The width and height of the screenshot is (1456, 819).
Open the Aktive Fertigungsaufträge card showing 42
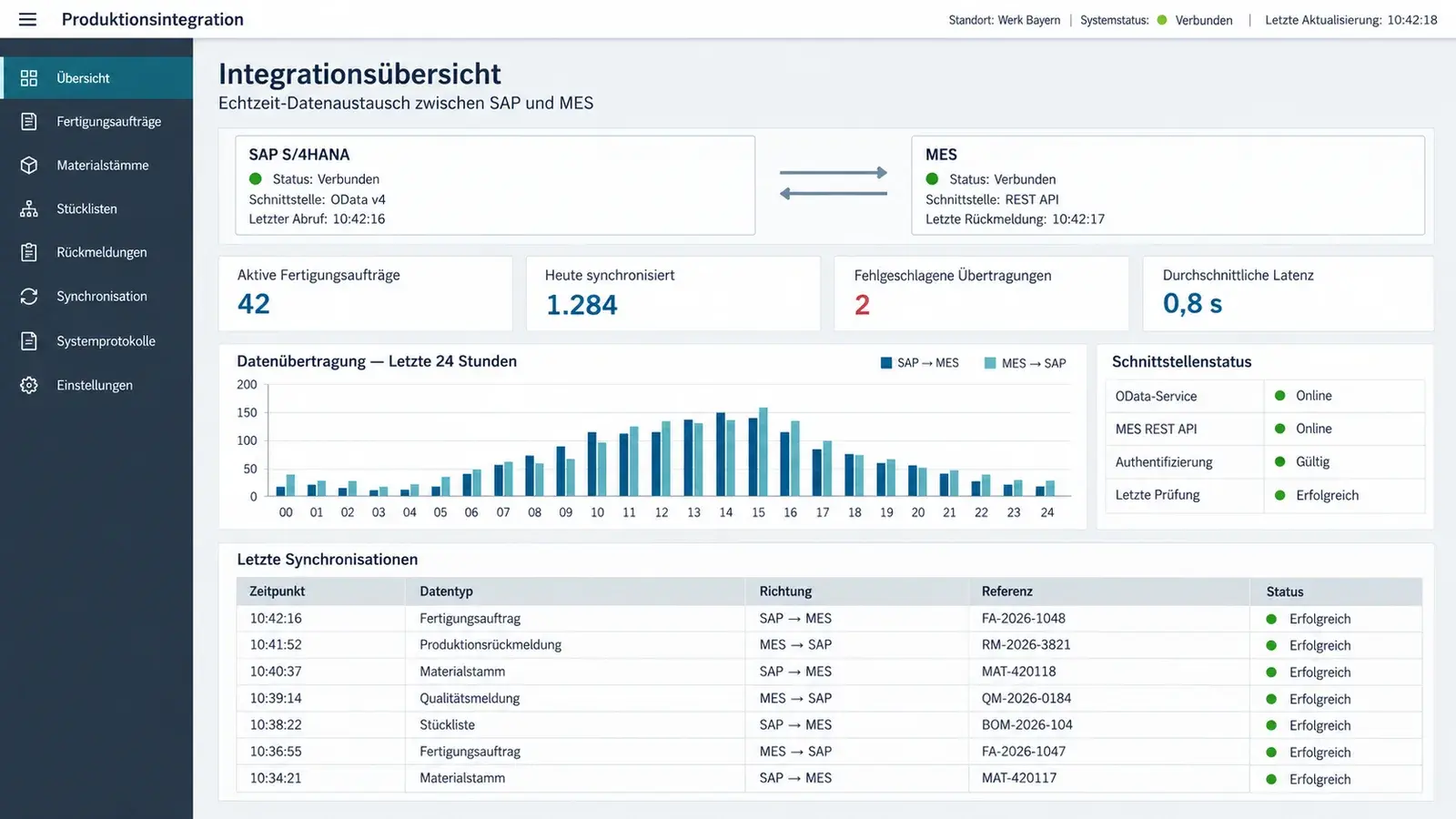366,293
